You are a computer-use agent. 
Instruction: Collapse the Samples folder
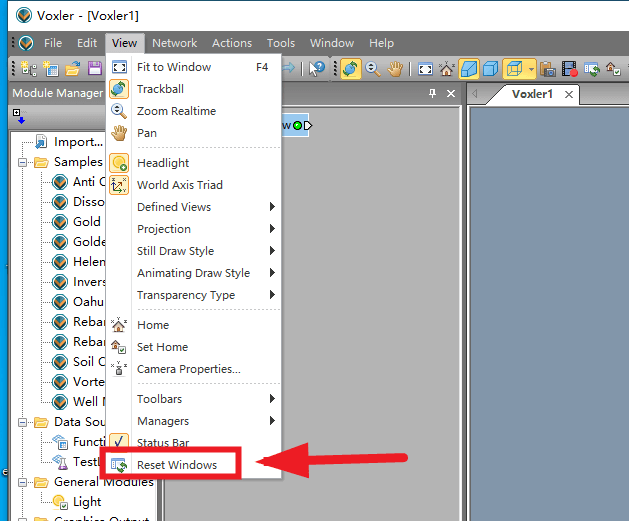22,162
